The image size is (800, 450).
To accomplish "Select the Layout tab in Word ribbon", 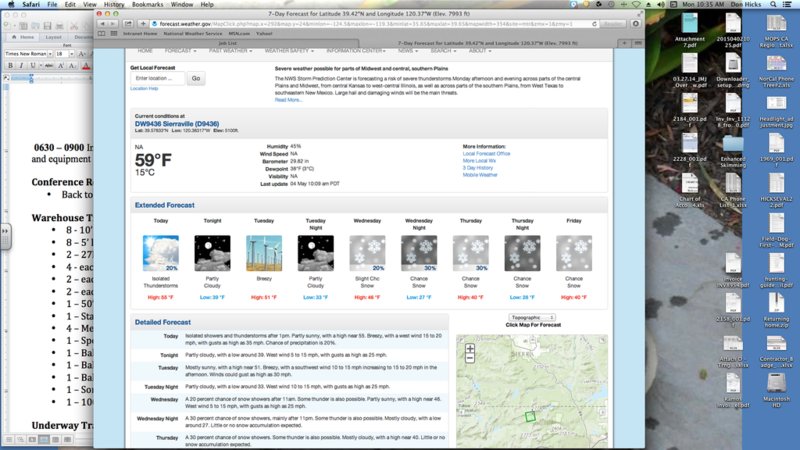I will (x=53, y=37).
